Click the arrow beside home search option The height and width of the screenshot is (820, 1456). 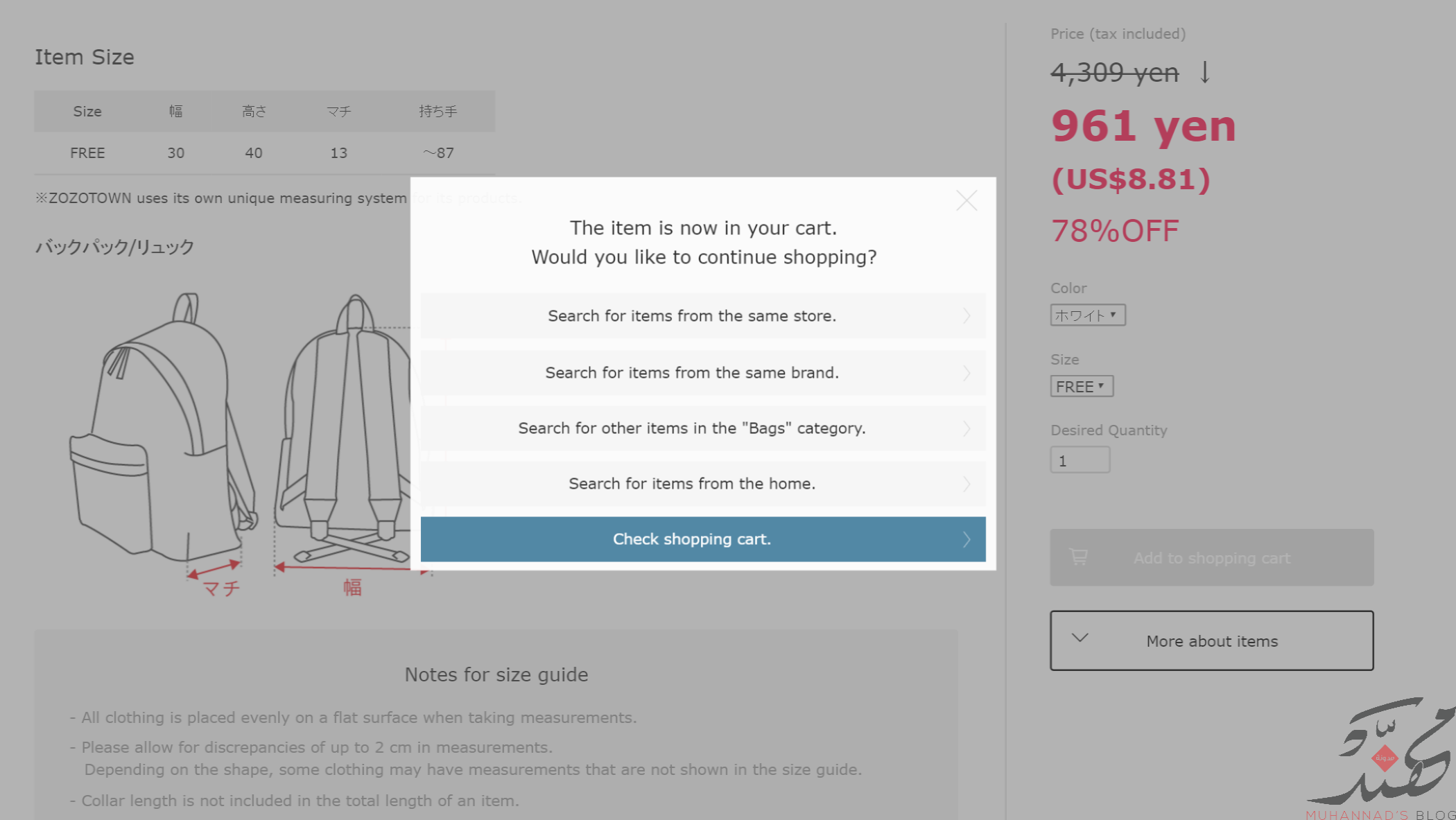click(967, 484)
